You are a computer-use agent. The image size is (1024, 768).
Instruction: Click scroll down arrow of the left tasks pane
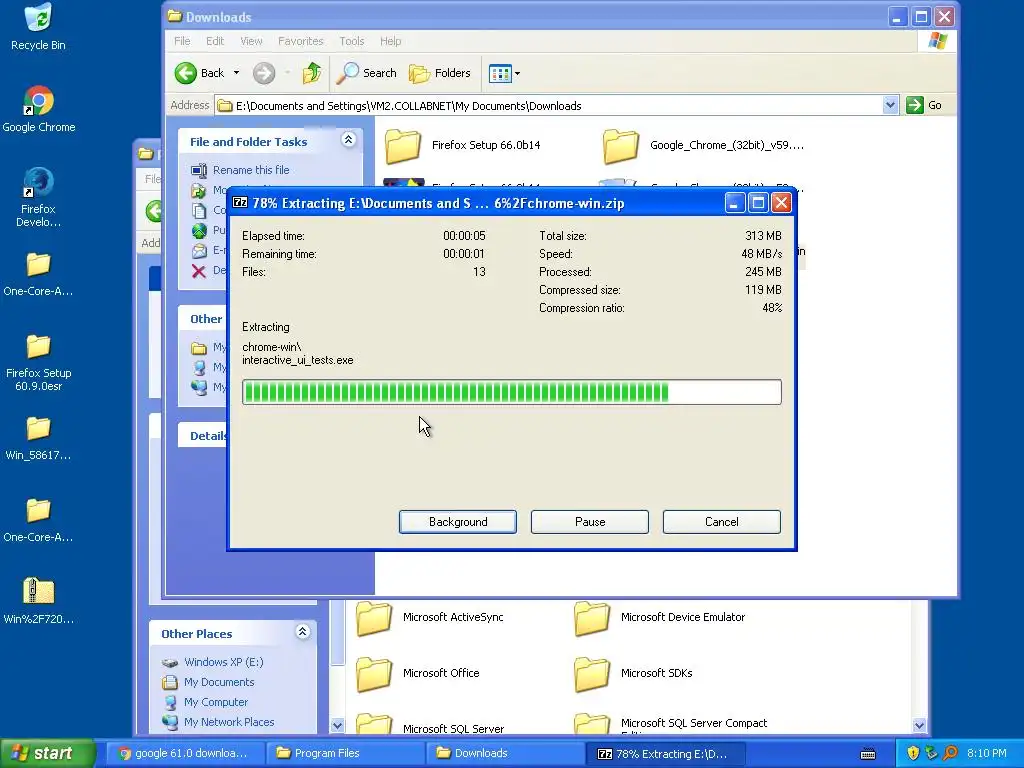337,725
